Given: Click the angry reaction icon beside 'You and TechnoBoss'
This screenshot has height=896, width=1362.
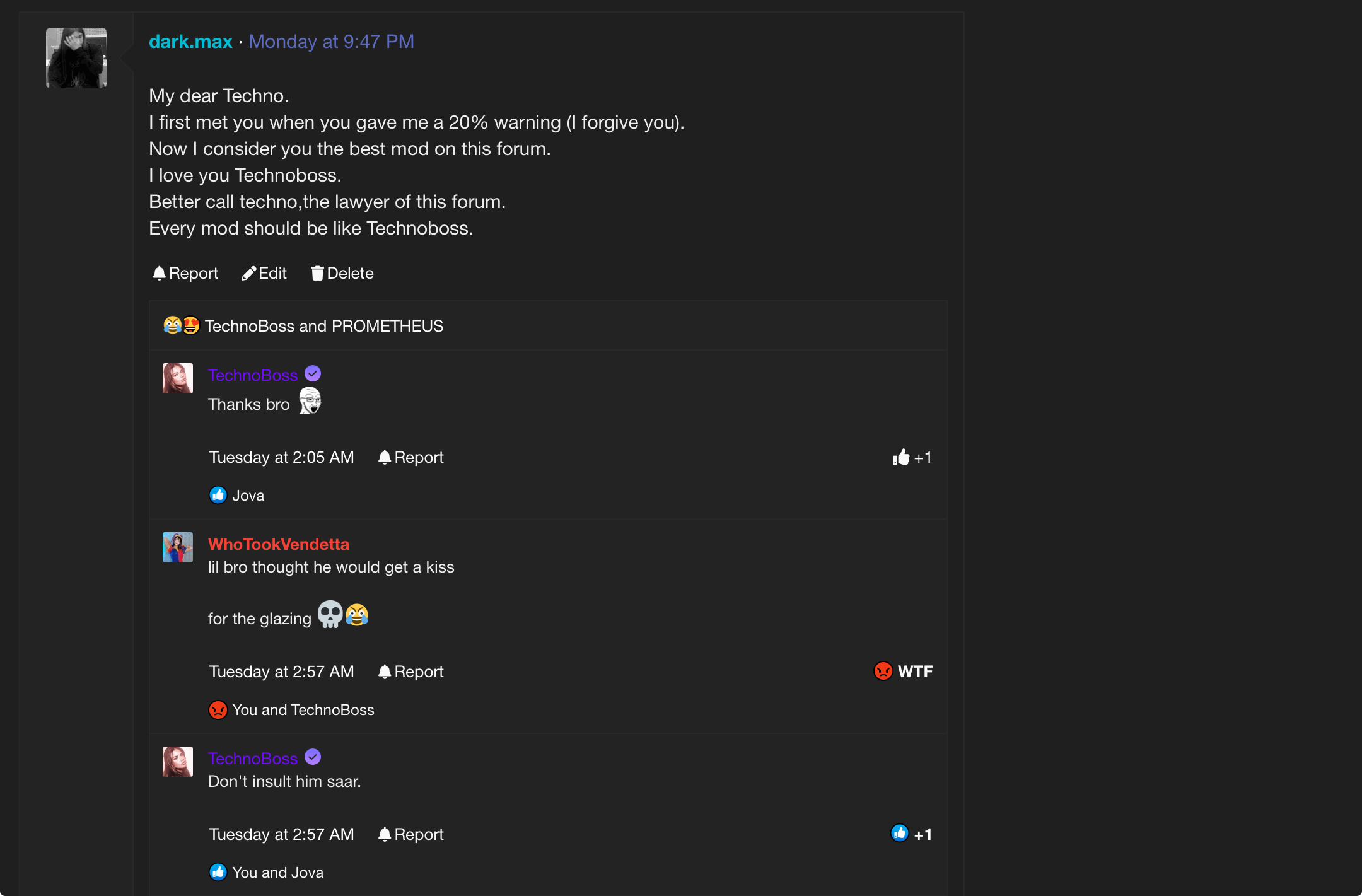Looking at the screenshot, I should 218,710.
